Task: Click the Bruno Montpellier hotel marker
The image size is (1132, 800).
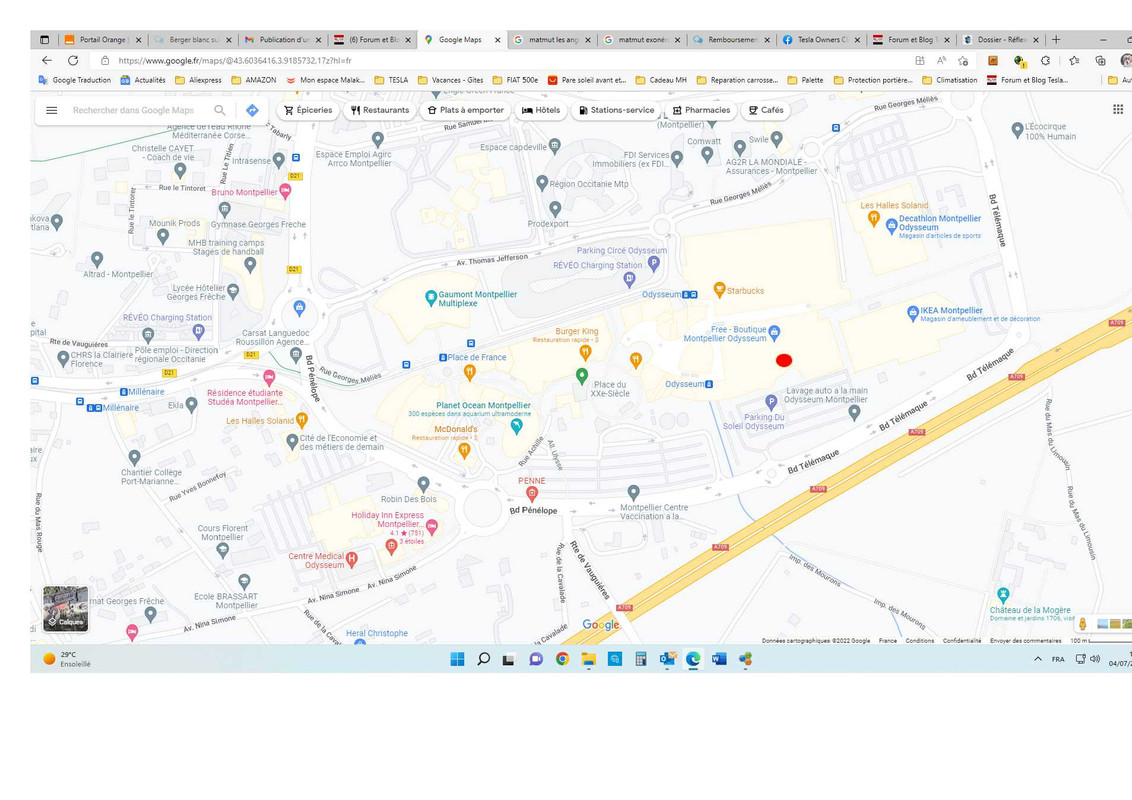Action: (285, 191)
